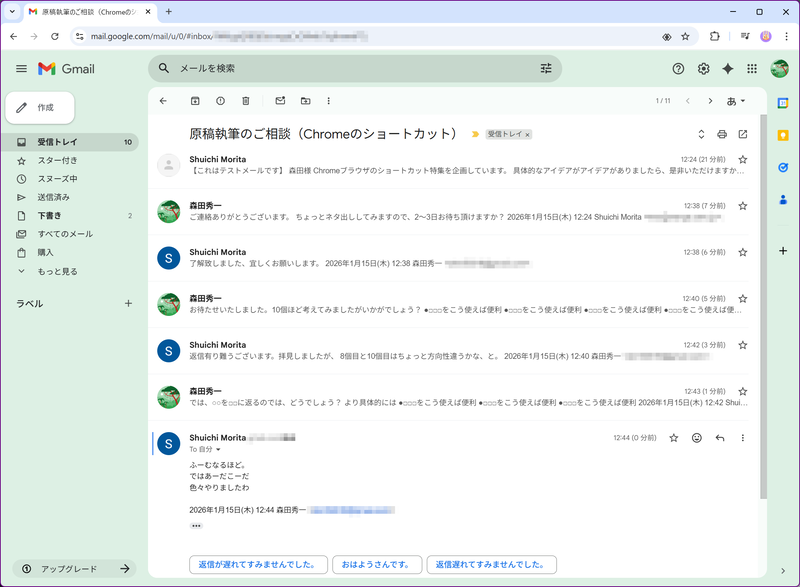This screenshot has width=800, height=587.
Task: Expand もっと見る in the sidebar
Action: (x=70, y=271)
